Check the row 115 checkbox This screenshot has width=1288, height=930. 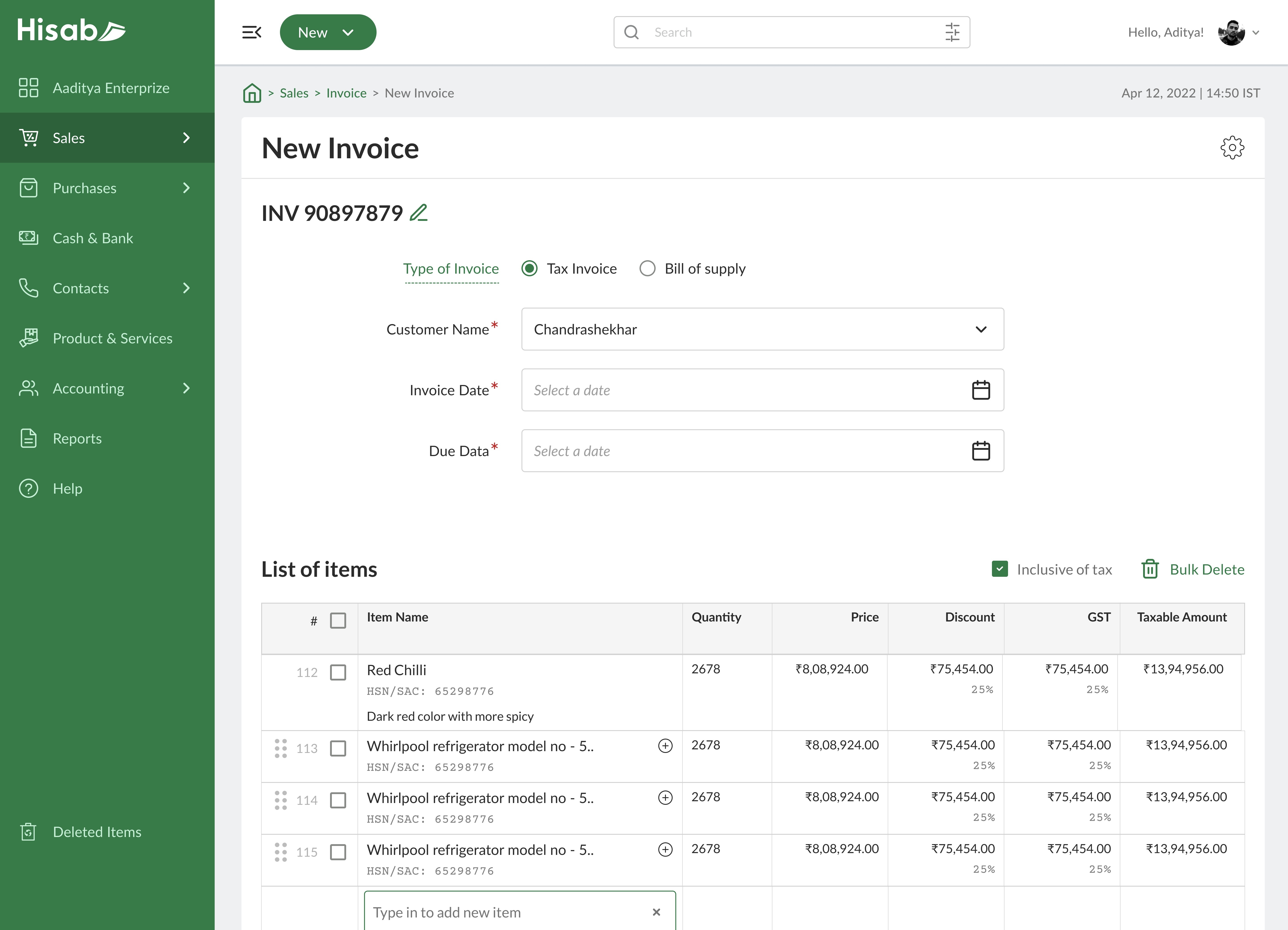(338, 852)
